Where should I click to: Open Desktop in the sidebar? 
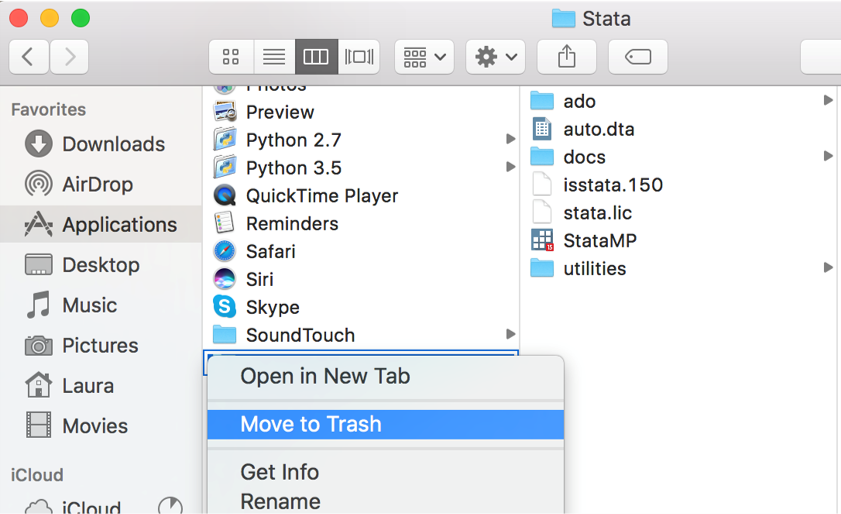click(101, 265)
